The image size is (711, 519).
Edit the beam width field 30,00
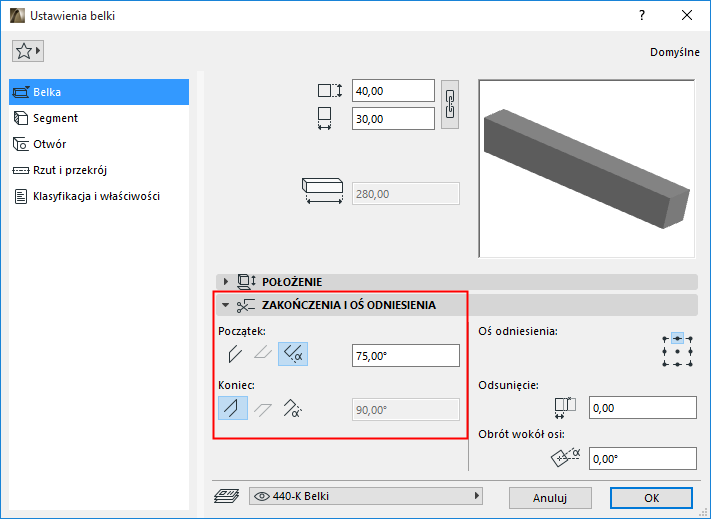click(393, 119)
